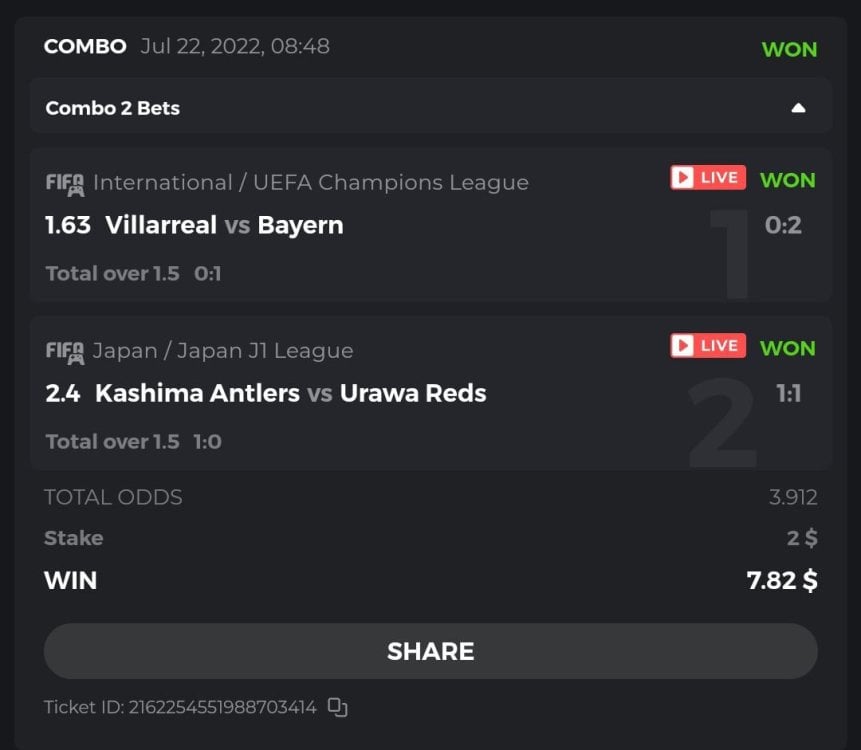
Task: Select the Villarreal team name
Action: point(160,225)
